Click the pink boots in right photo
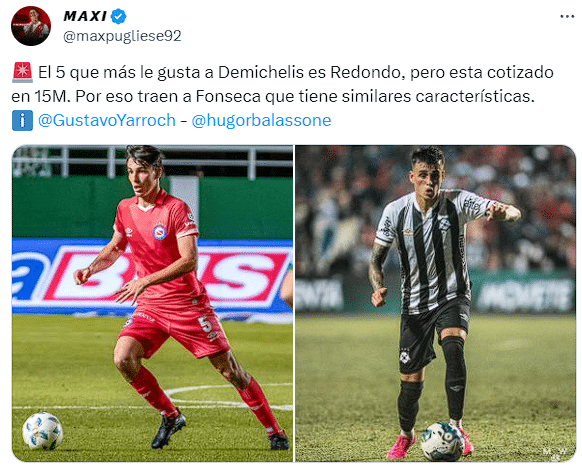The width and height of the screenshot is (582, 470). tap(431, 443)
